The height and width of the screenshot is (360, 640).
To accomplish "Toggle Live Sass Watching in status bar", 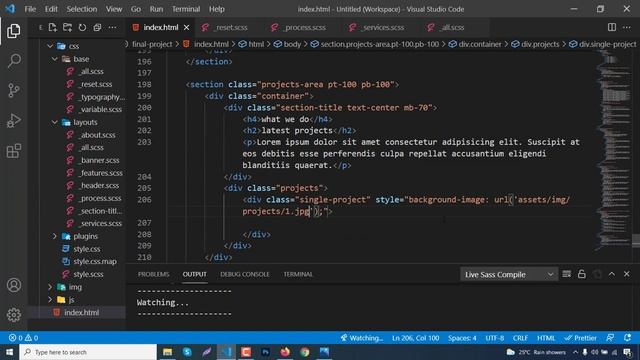I will pyautogui.click(x=362, y=338).
